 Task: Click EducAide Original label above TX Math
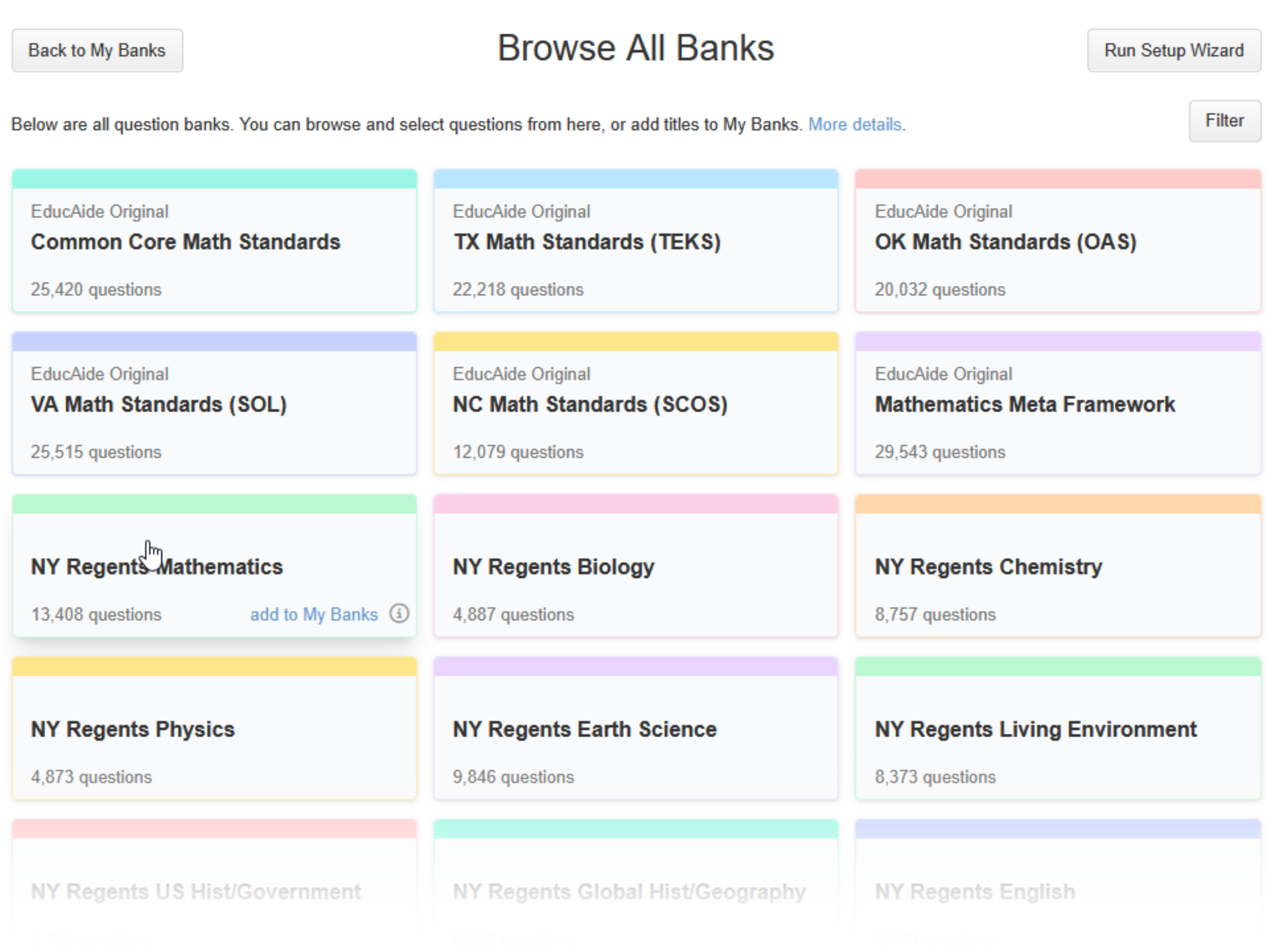point(521,211)
